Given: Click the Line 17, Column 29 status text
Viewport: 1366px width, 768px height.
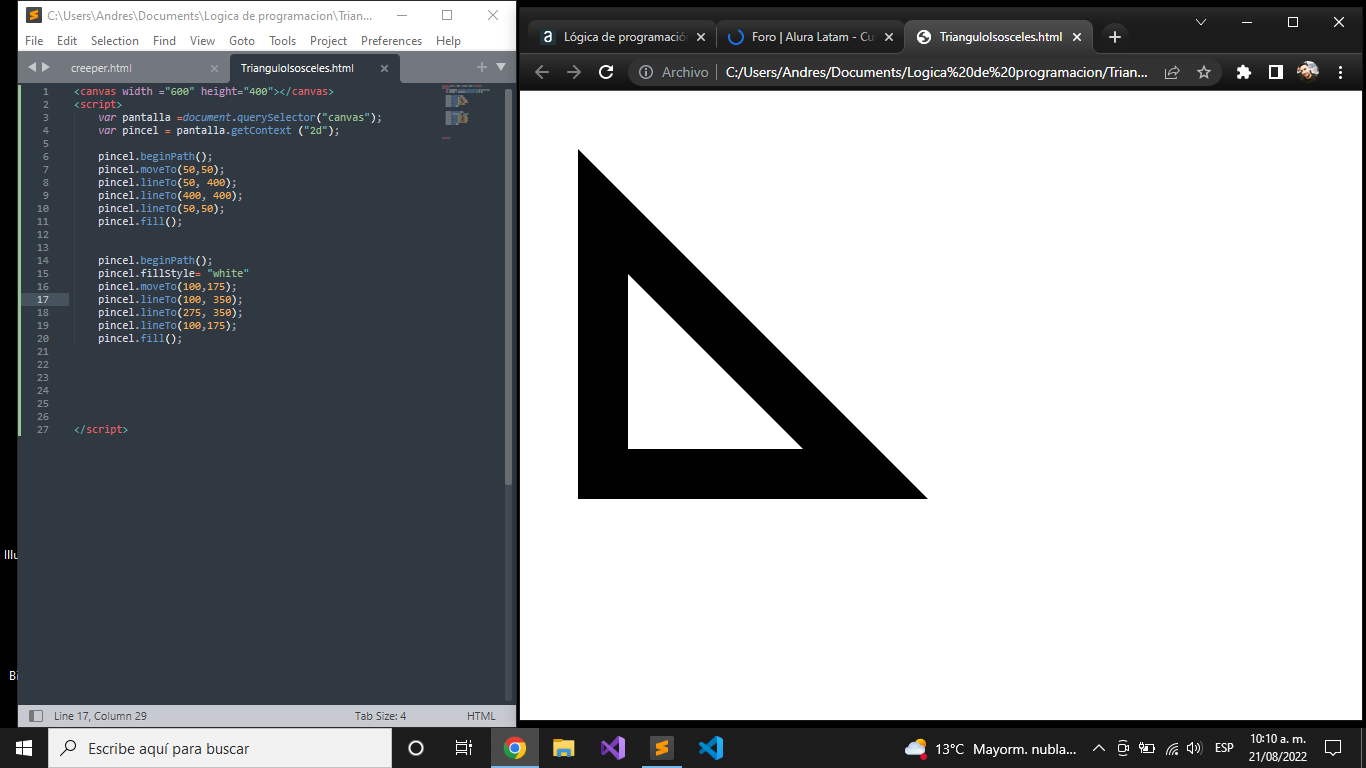Looking at the screenshot, I should tap(100, 716).
